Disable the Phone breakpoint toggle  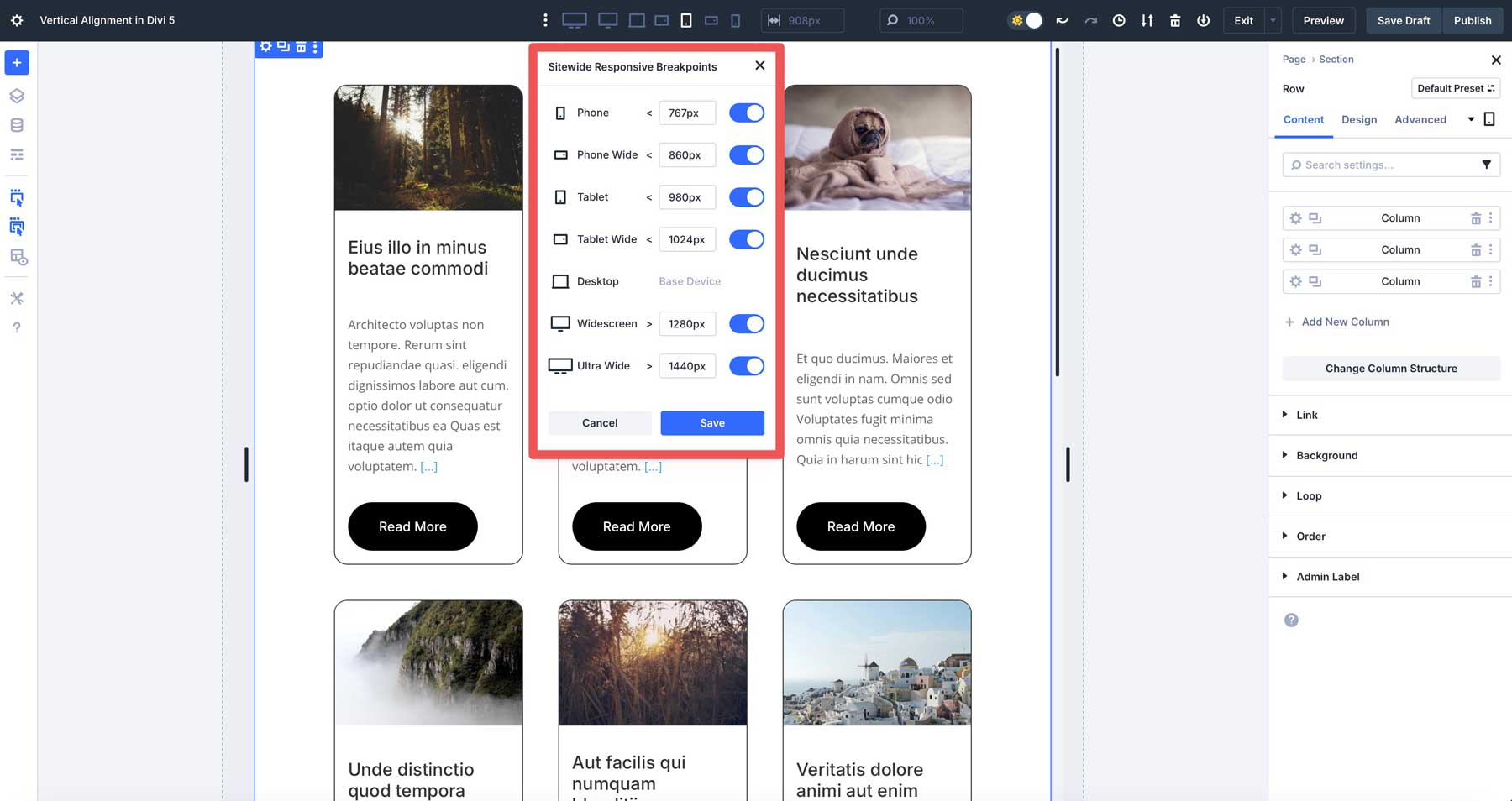(746, 113)
